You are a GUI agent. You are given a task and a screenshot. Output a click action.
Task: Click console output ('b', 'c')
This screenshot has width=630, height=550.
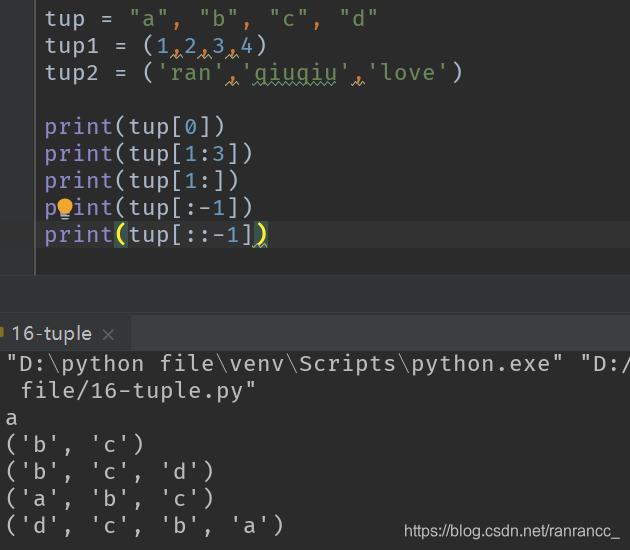pyautogui.click(x=75, y=445)
